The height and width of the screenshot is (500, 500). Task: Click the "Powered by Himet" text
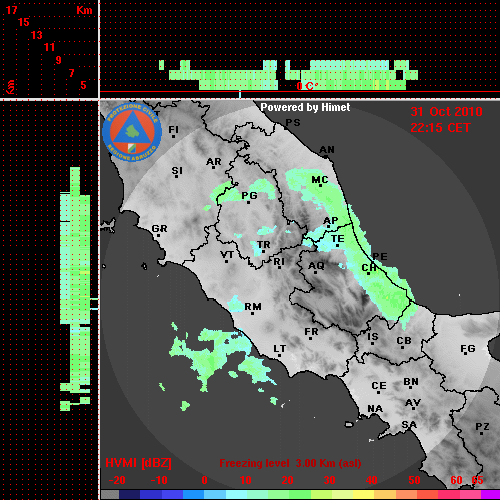tap(305, 107)
